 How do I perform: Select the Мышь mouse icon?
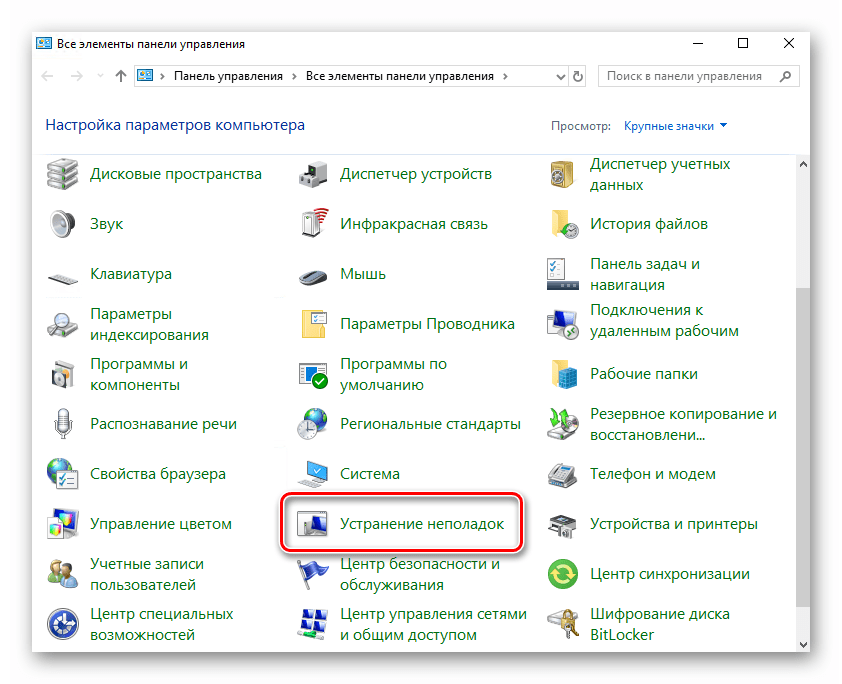click(313, 276)
